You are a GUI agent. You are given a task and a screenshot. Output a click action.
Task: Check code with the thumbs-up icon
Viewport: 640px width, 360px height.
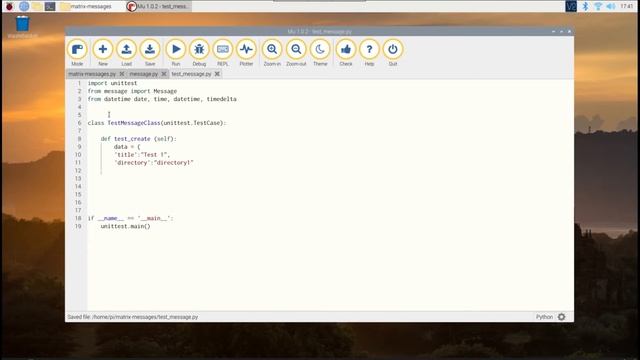[346, 49]
